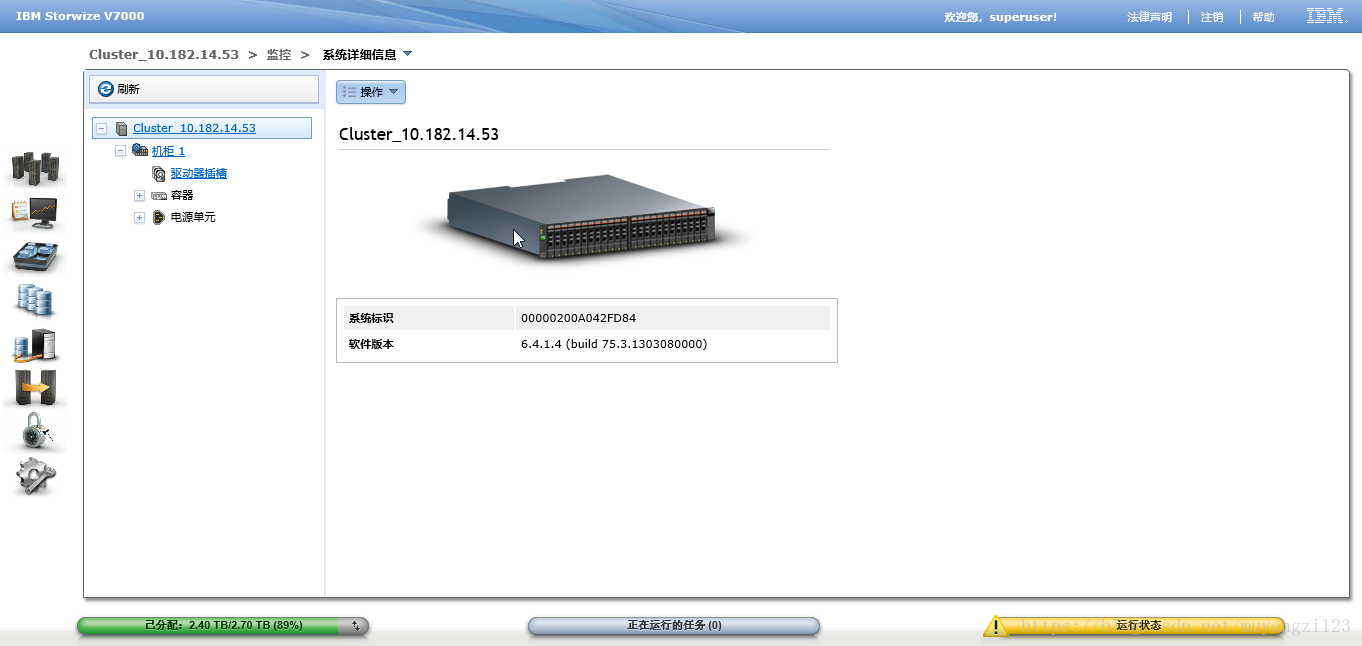Click the IBM Storwize V7000 title
Image resolution: width=1362 pixels, height=646 pixels.
[x=80, y=17]
